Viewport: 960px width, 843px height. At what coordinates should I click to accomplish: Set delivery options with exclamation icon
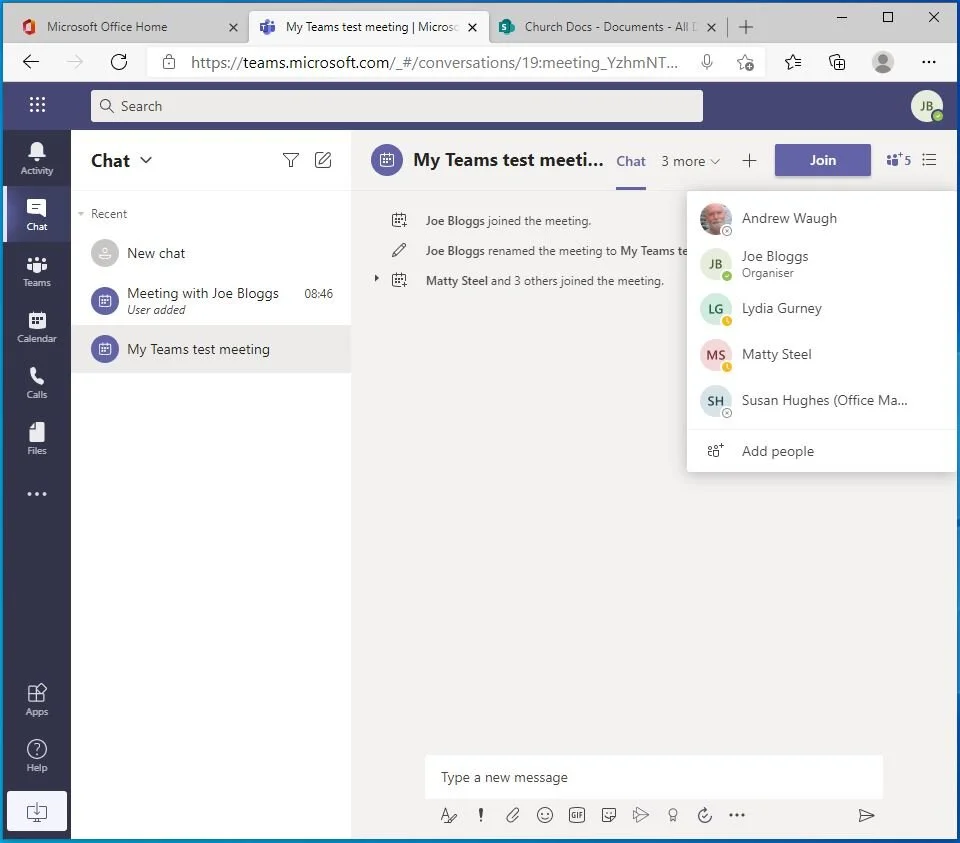coord(481,815)
